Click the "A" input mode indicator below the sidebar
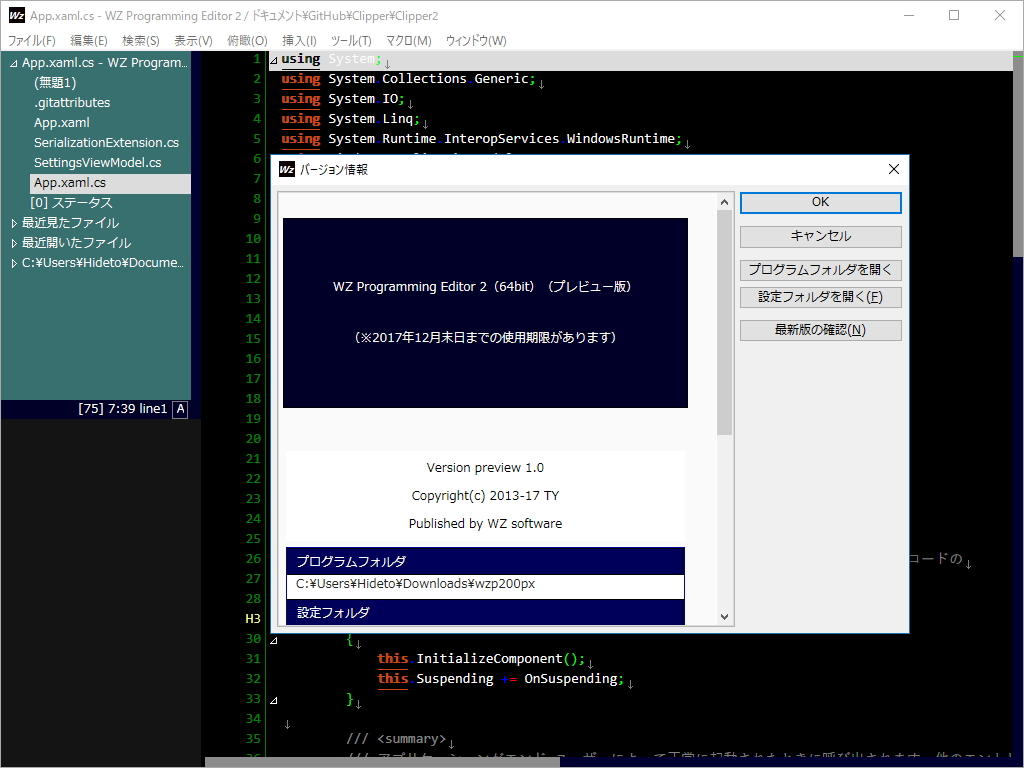This screenshot has width=1024, height=768. pyautogui.click(x=179, y=409)
